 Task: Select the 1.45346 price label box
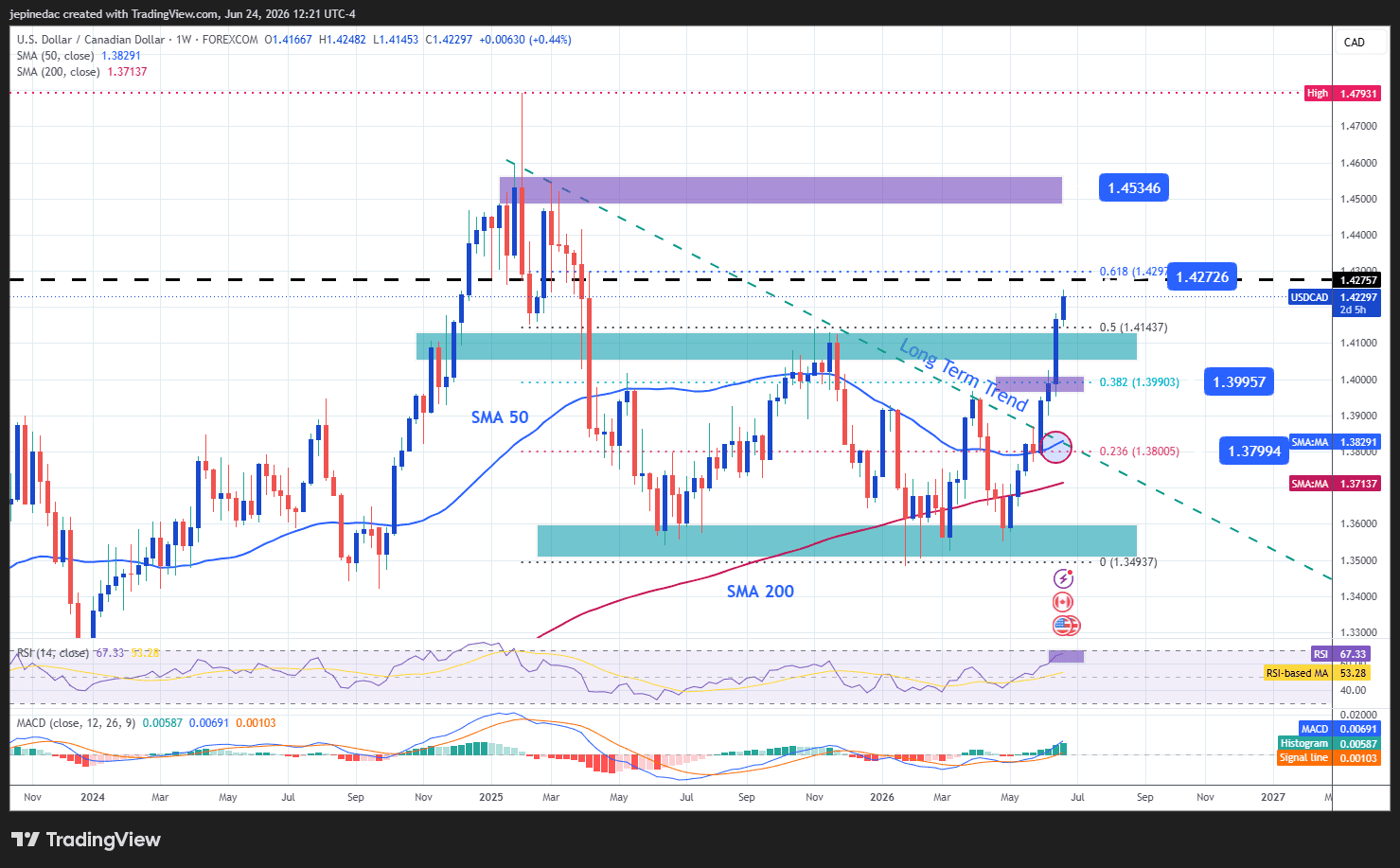[x=1134, y=187]
